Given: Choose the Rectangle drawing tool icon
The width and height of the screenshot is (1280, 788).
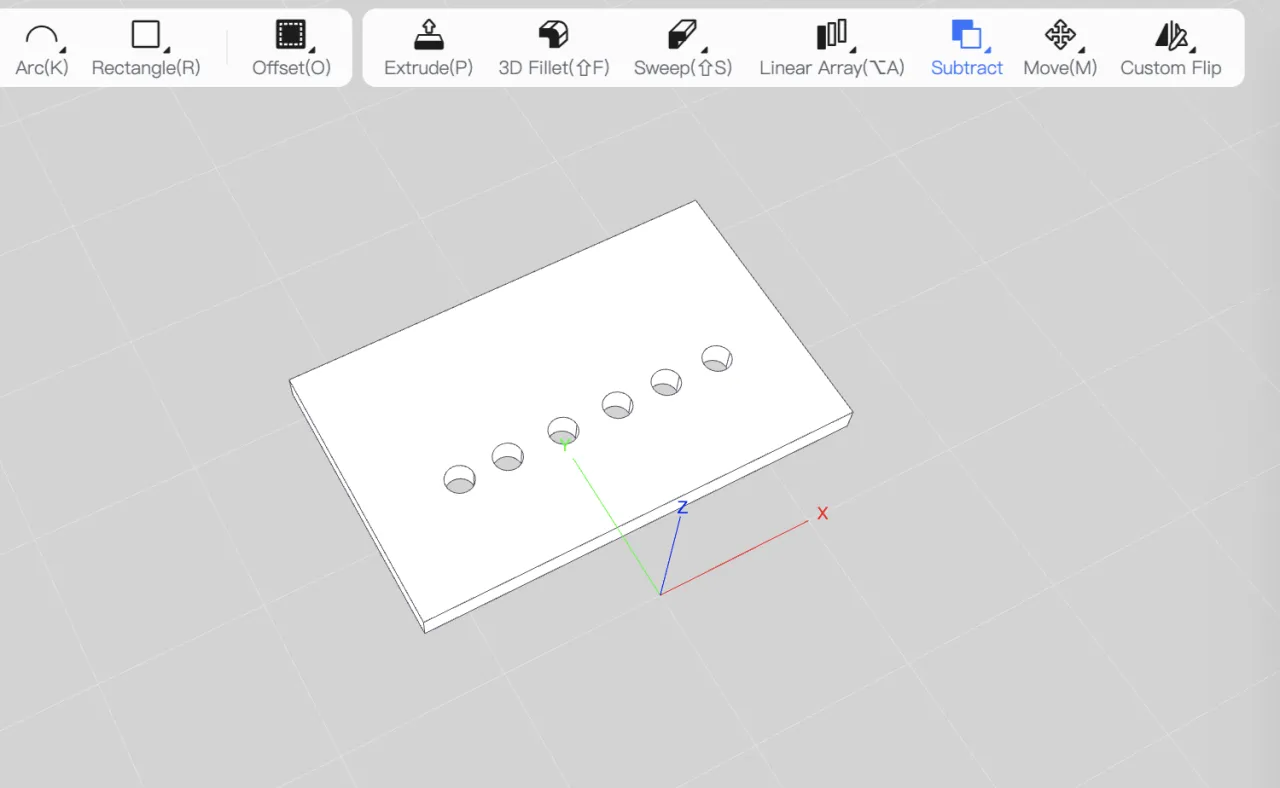Looking at the screenshot, I should click(145, 35).
